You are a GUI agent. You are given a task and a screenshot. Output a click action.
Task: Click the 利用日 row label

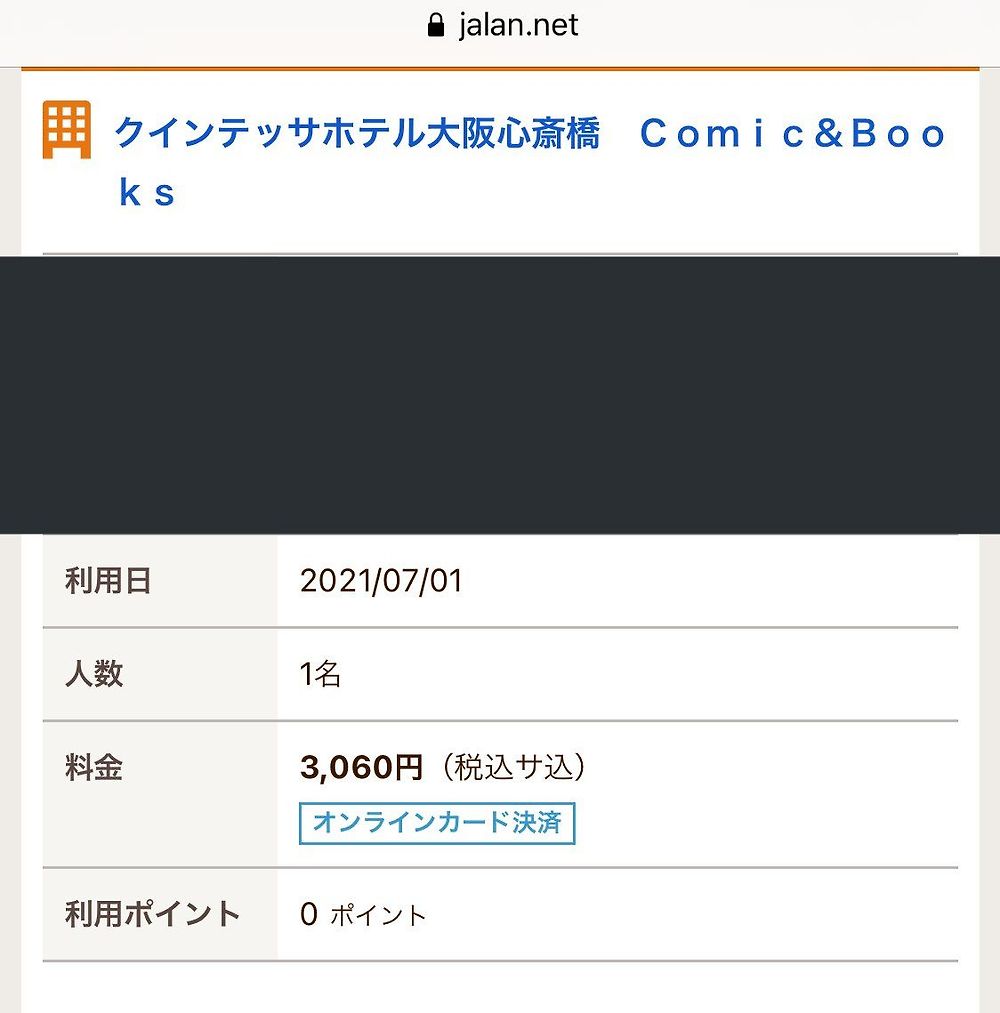point(108,580)
